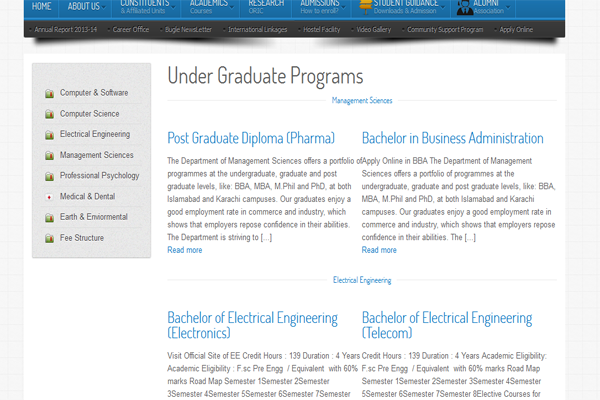
Task: Open Bachelor in Business Administration heading
Action: [453, 138]
